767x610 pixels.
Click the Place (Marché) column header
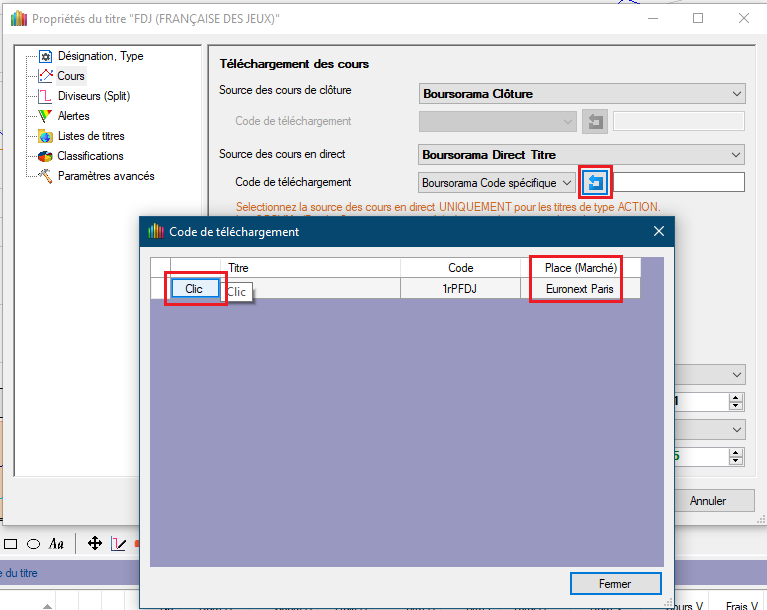(x=580, y=268)
